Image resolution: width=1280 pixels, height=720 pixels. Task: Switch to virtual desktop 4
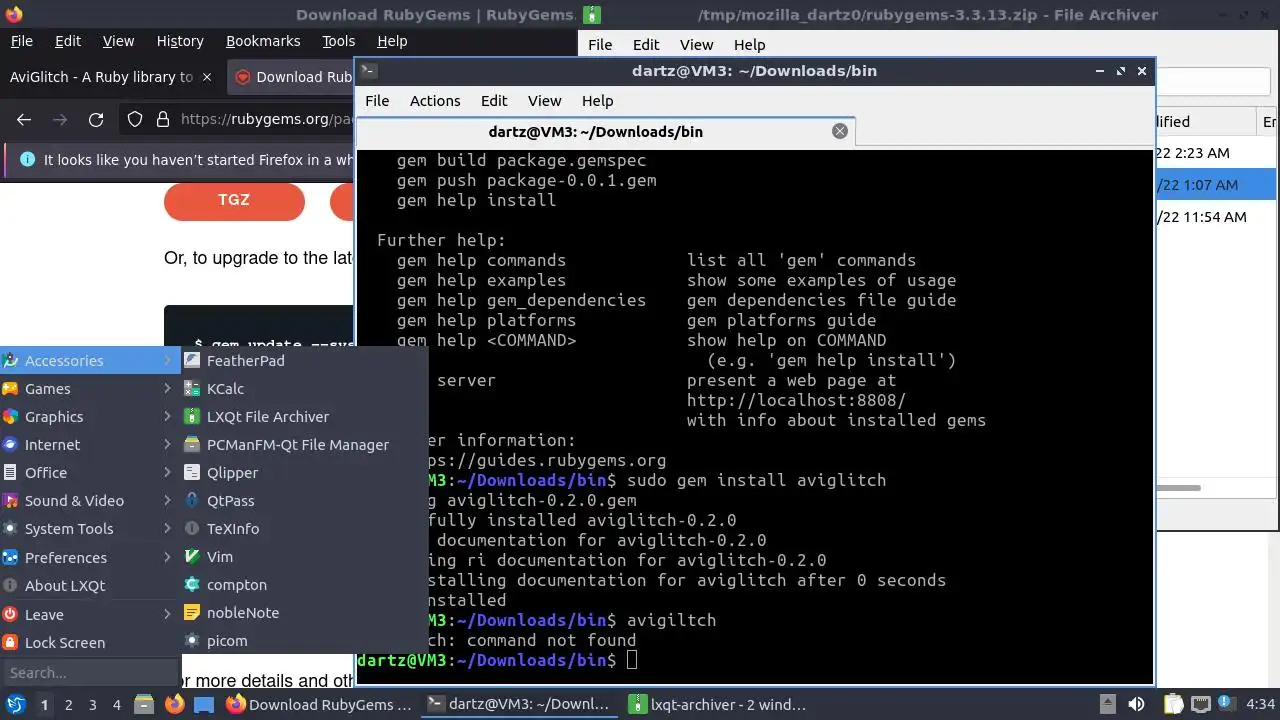tap(116, 705)
